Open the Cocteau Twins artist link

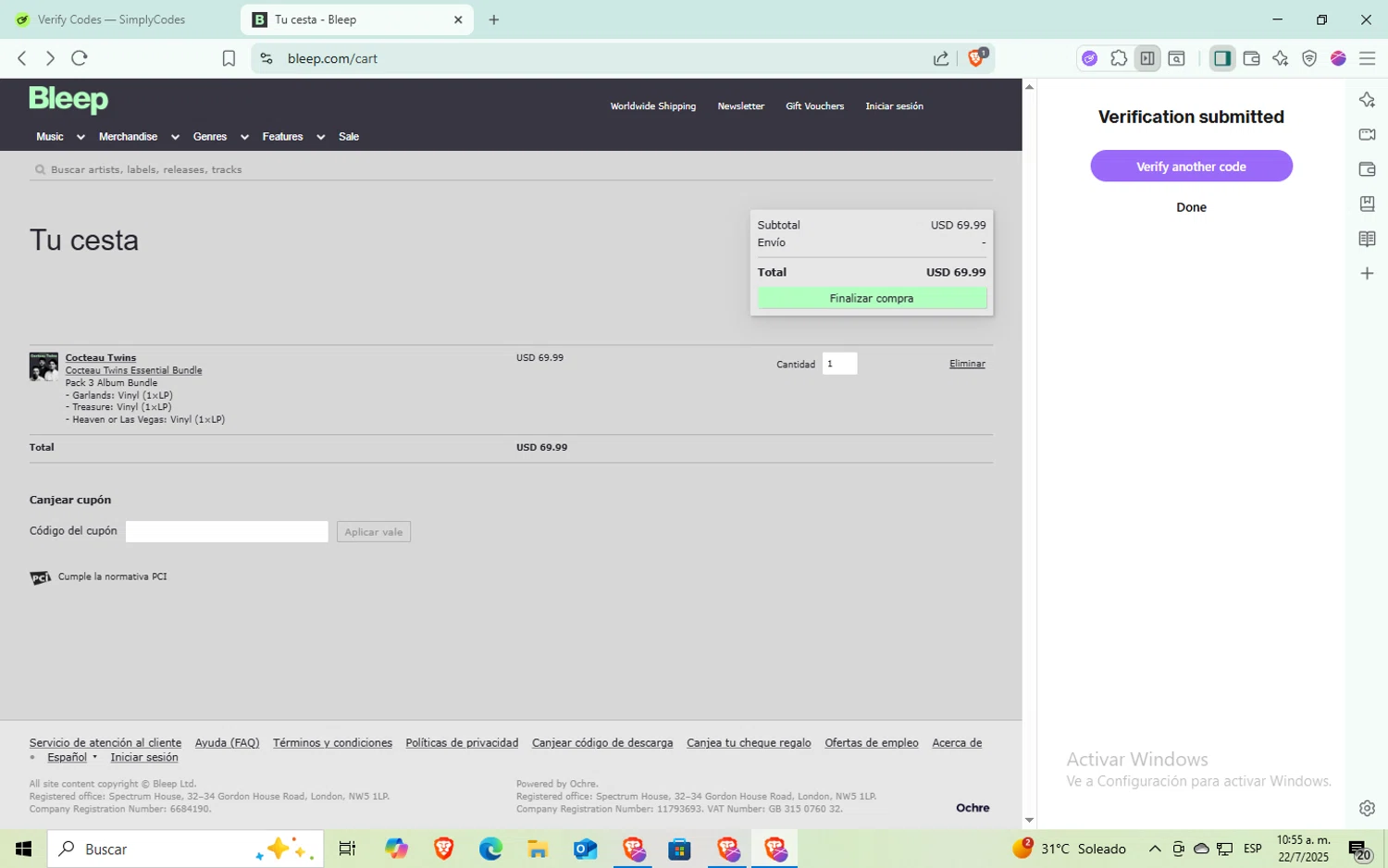click(101, 357)
